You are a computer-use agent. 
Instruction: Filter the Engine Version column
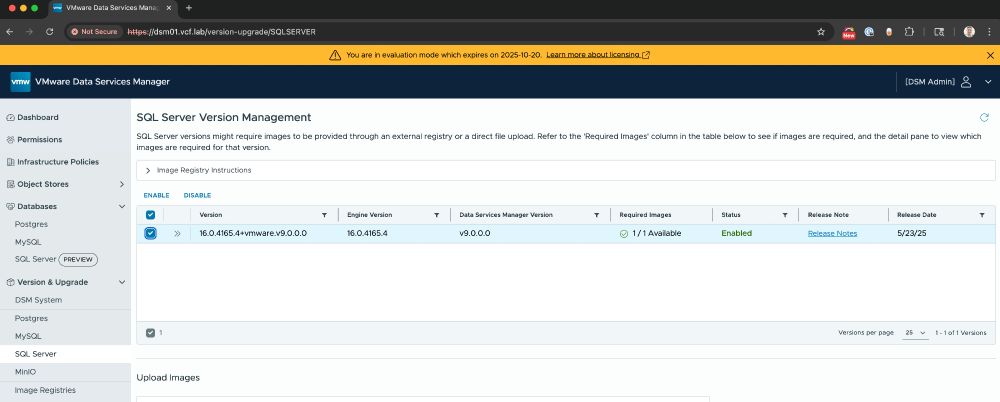click(436, 215)
